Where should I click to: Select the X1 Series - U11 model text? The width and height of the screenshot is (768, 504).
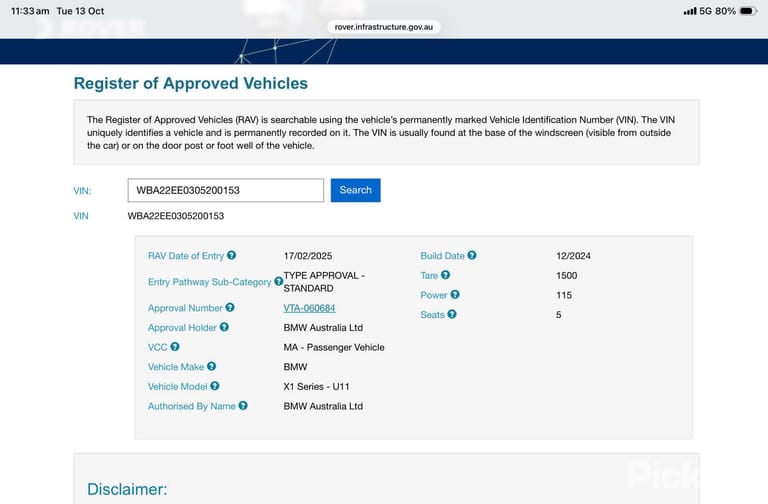point(316,386)
